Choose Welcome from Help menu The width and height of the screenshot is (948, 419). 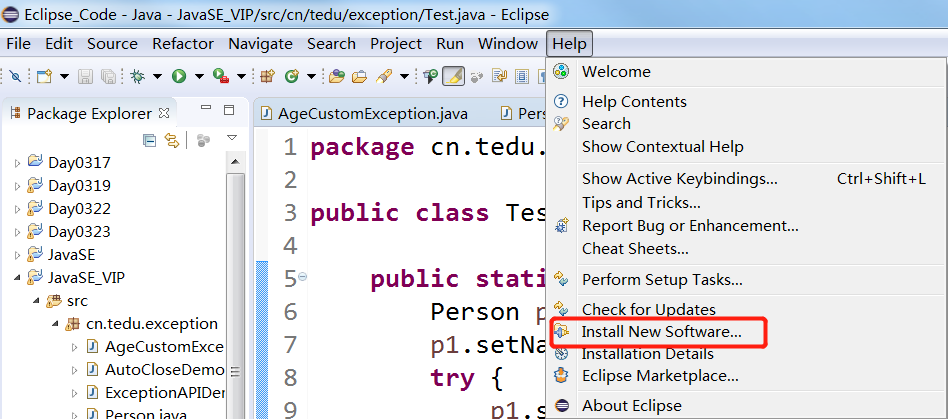[x=747, y=71]
